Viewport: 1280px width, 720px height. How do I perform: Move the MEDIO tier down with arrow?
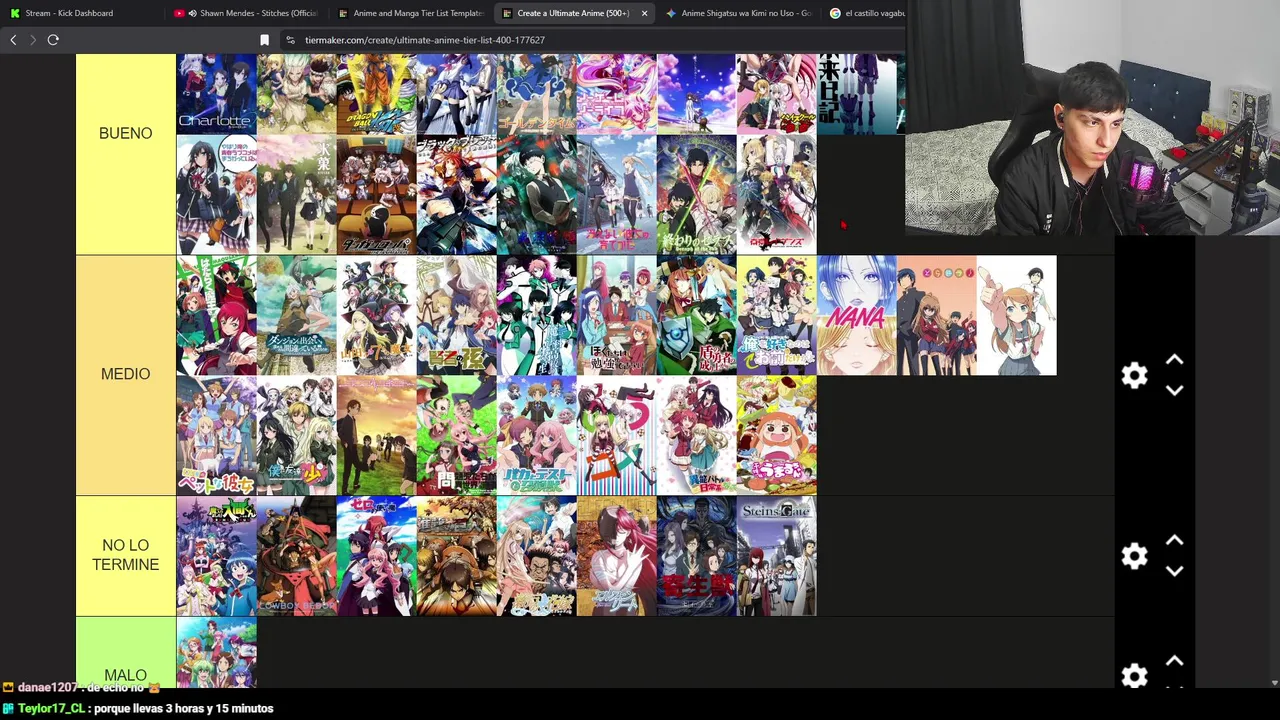click(x=1175, y=390)
